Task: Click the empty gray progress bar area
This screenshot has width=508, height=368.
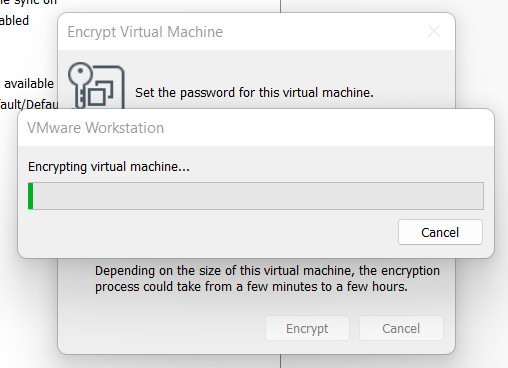Action: (258, 196)
